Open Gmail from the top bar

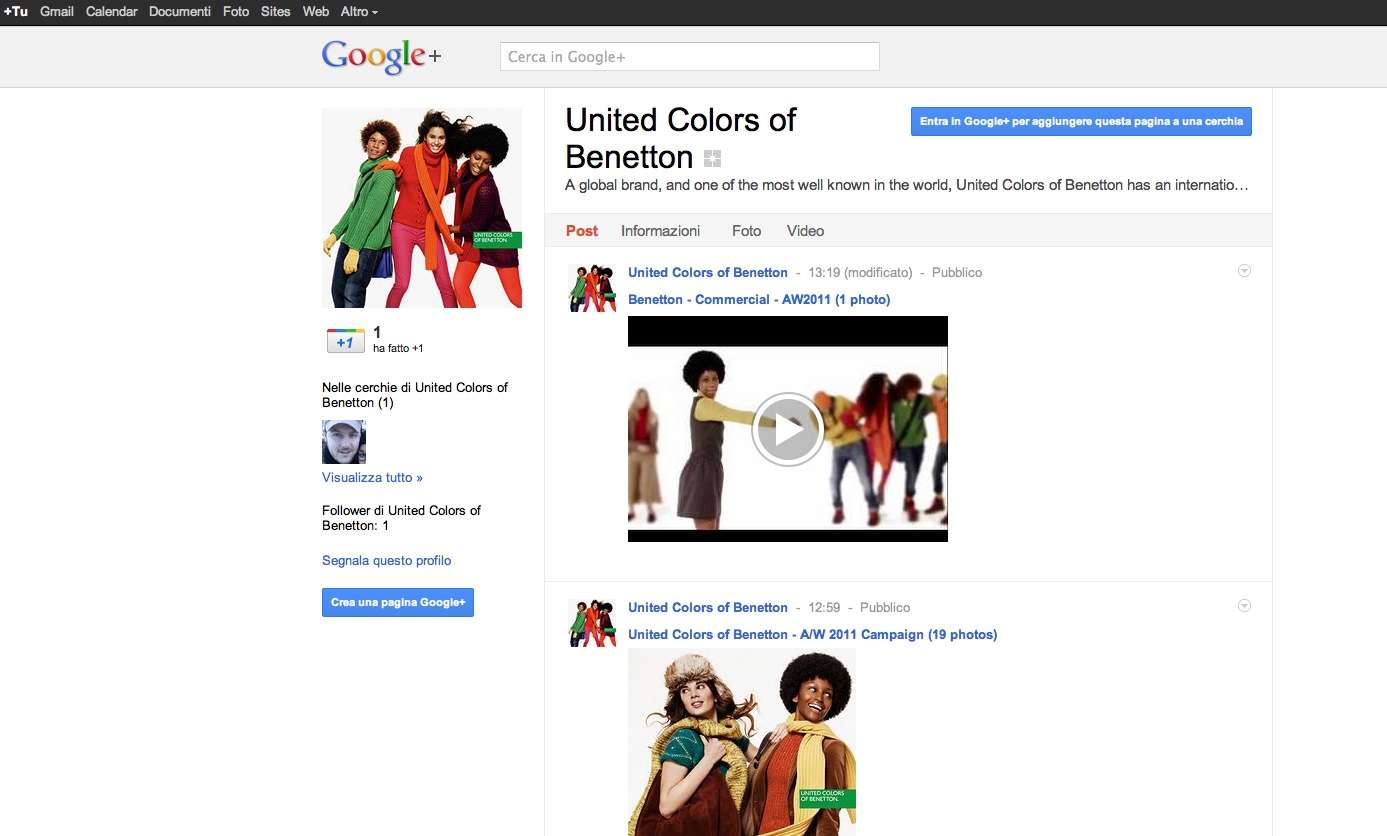point(57,12)
